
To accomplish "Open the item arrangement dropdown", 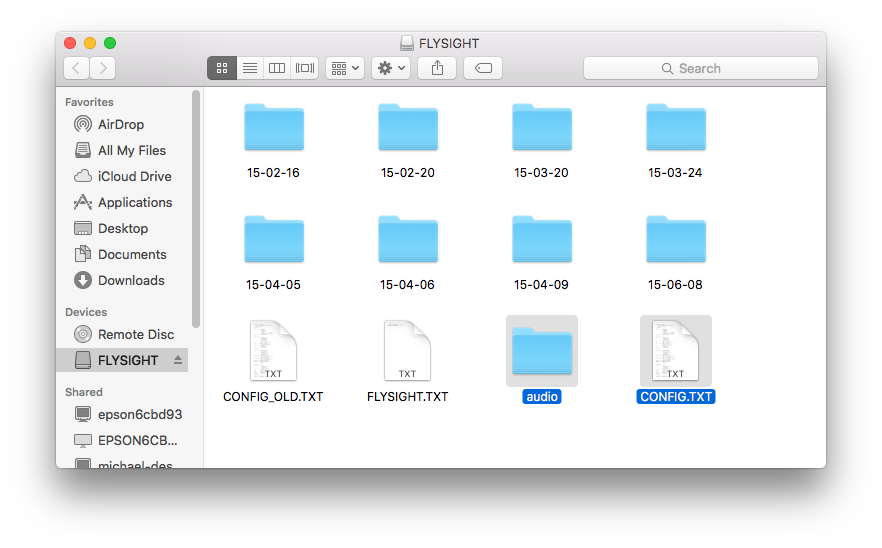I will pos(345,68).
